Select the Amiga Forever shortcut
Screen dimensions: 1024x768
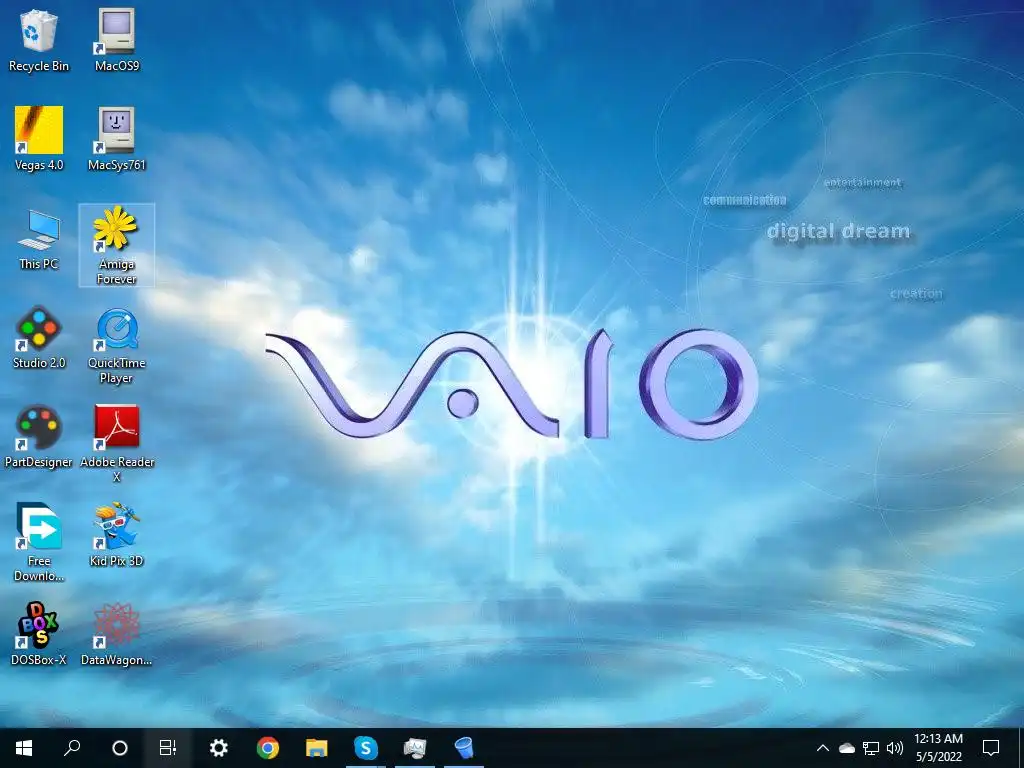(117, 245)
